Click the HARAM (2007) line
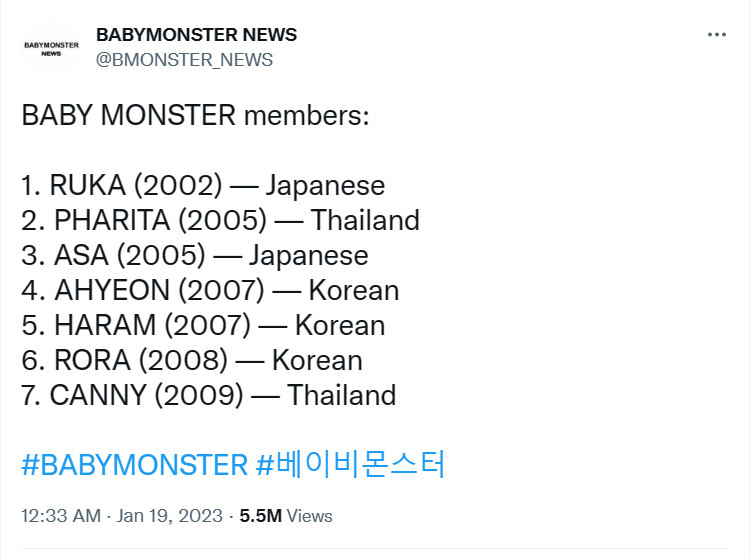 click(x=203, y=325)
